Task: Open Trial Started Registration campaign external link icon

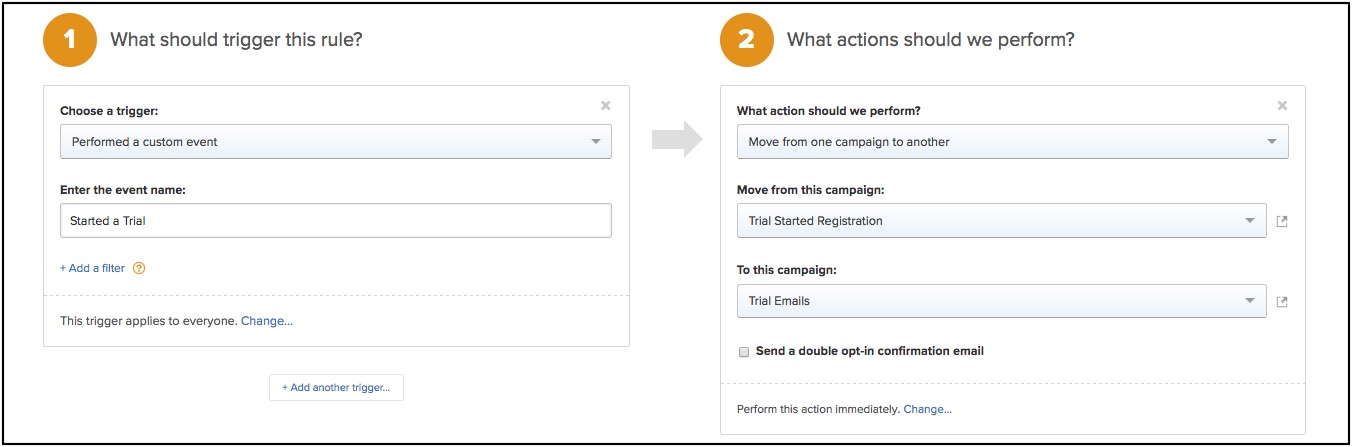Action: point(1282,221)
